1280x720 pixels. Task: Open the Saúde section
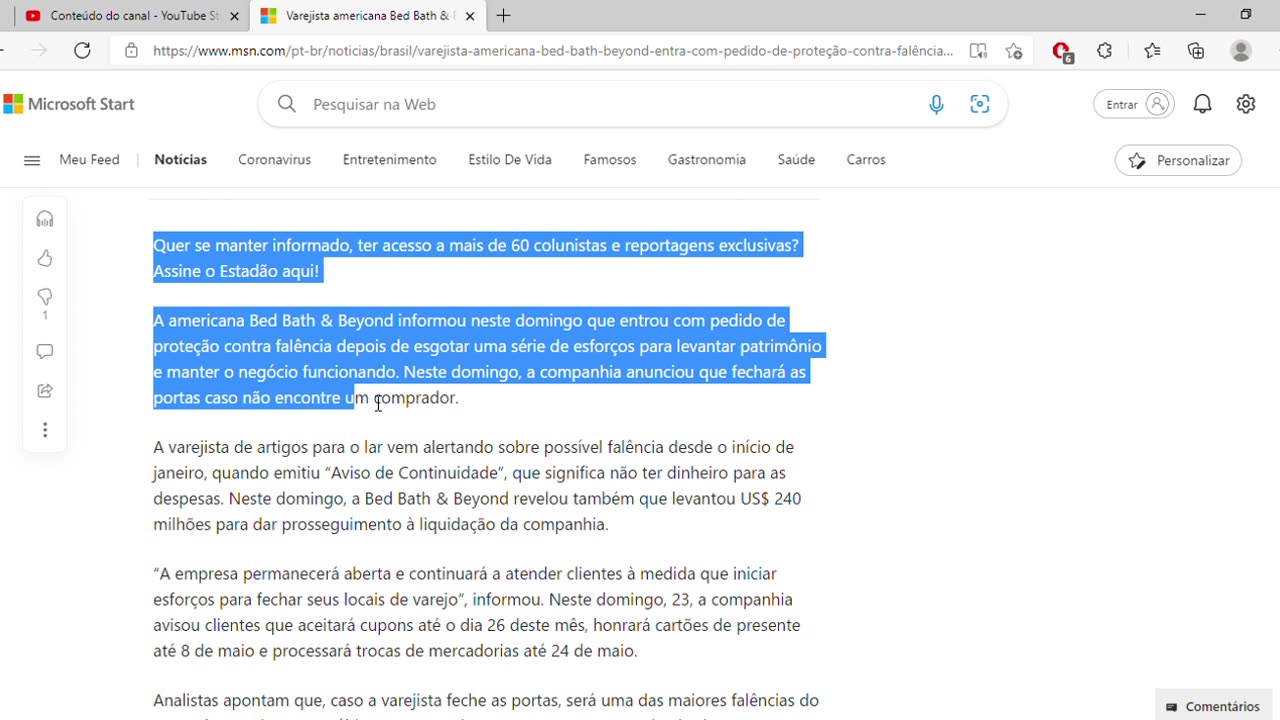pos(796,160)
